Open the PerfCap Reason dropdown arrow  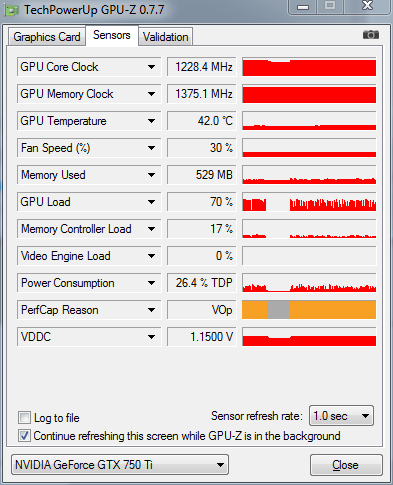[151, 310]
